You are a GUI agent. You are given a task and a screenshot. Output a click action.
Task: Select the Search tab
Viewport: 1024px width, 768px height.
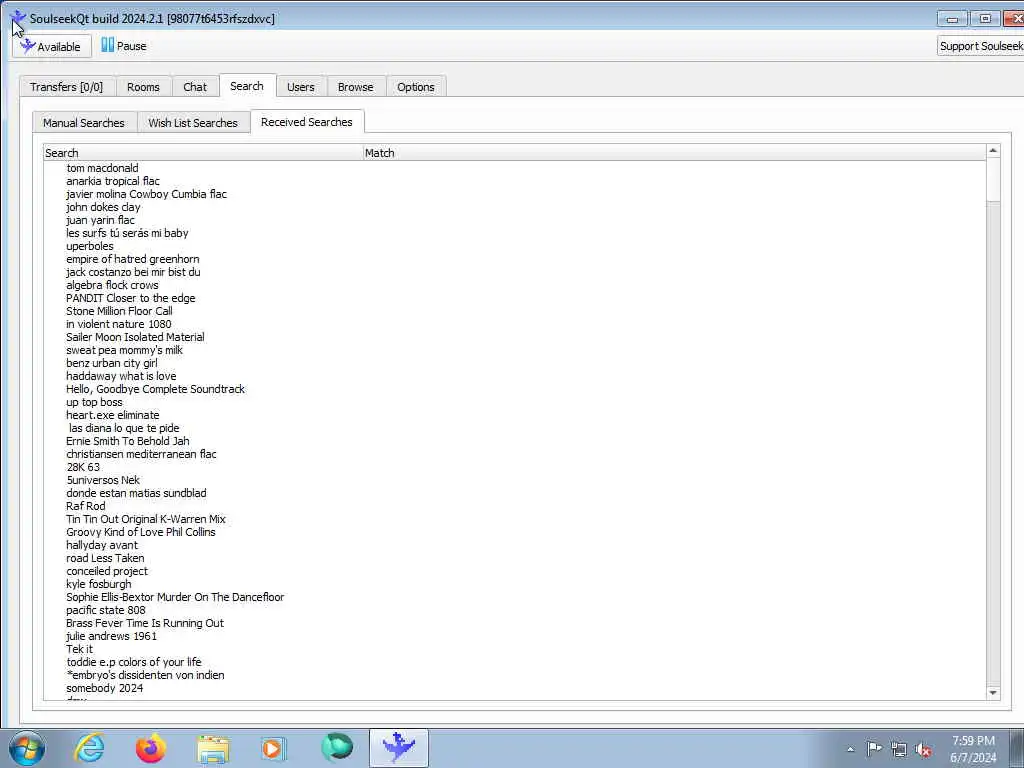click(247, 86)
